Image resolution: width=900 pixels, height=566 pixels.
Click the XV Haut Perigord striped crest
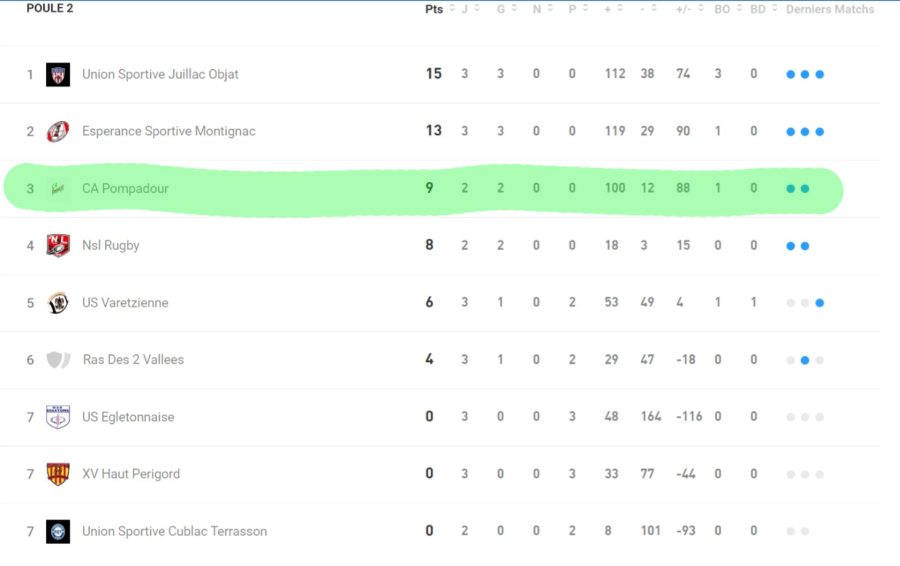(58, 474)
